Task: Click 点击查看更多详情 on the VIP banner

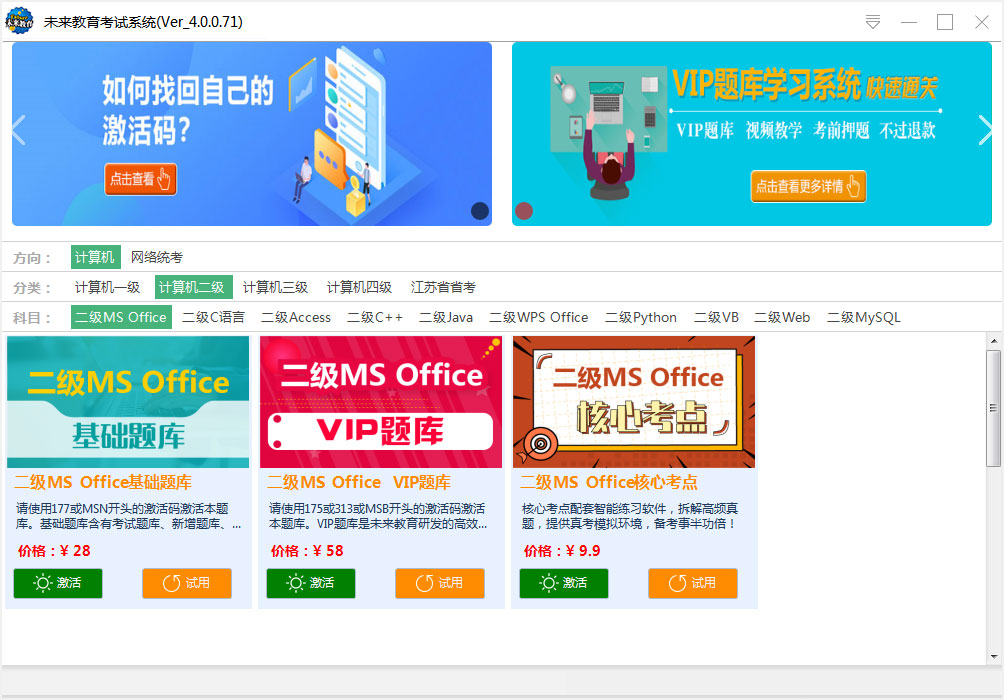Action: (x=808, y=186)
